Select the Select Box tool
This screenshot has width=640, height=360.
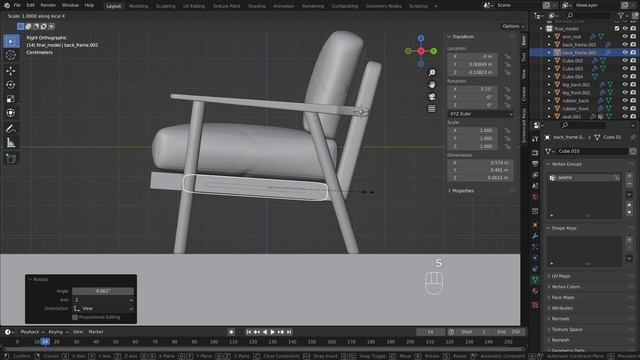11,41
